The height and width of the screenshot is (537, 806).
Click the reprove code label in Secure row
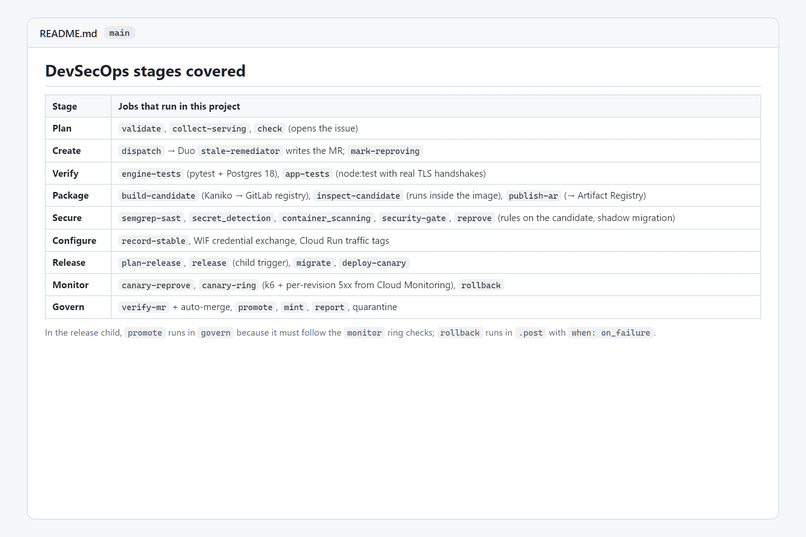tap(474, 218)
